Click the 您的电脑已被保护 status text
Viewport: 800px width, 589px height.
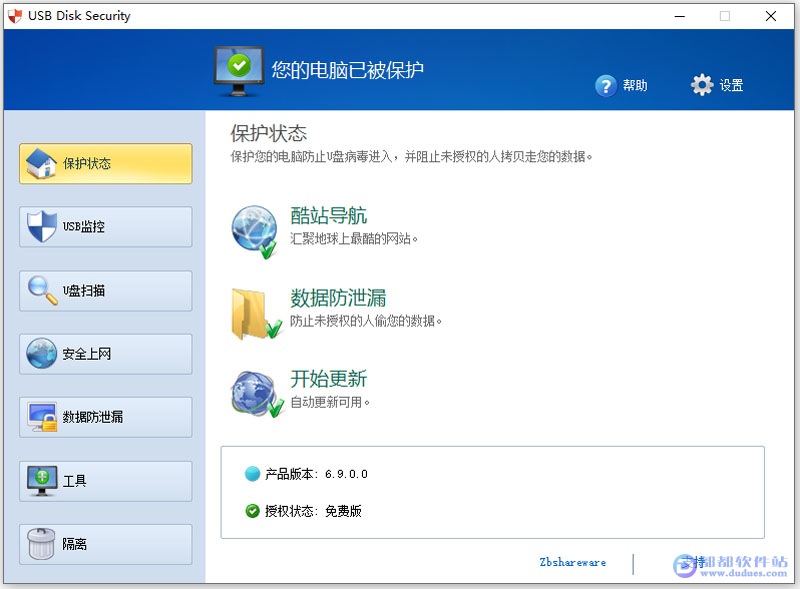pyautogui.click(x=347, y=70)
